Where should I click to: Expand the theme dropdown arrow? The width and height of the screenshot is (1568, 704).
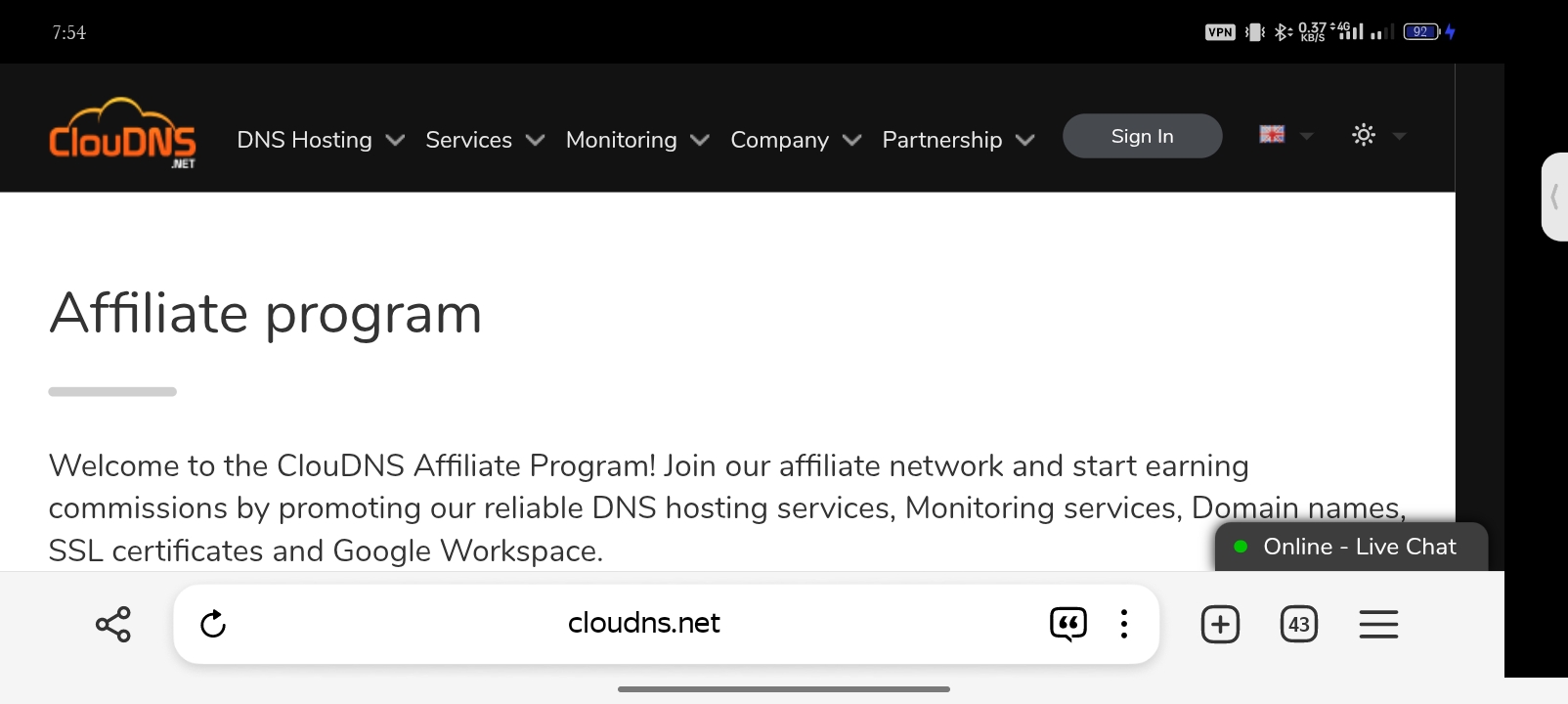tap(1399, 136)
